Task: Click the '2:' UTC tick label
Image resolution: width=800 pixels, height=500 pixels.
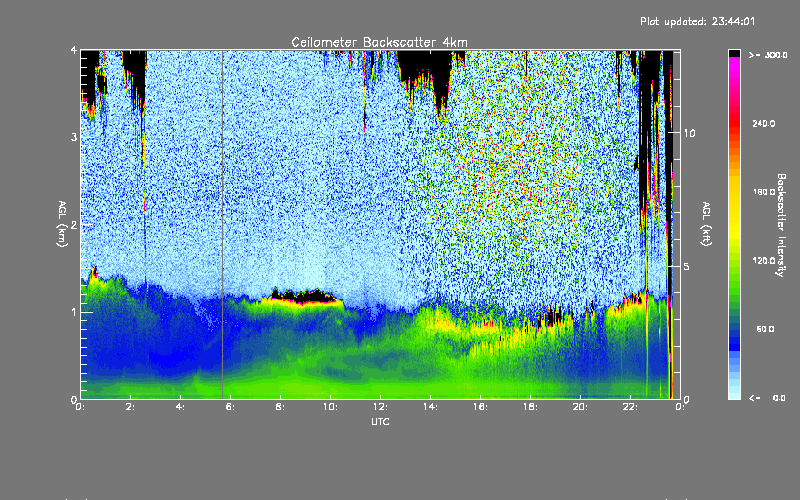Action: tap(131, 407)
